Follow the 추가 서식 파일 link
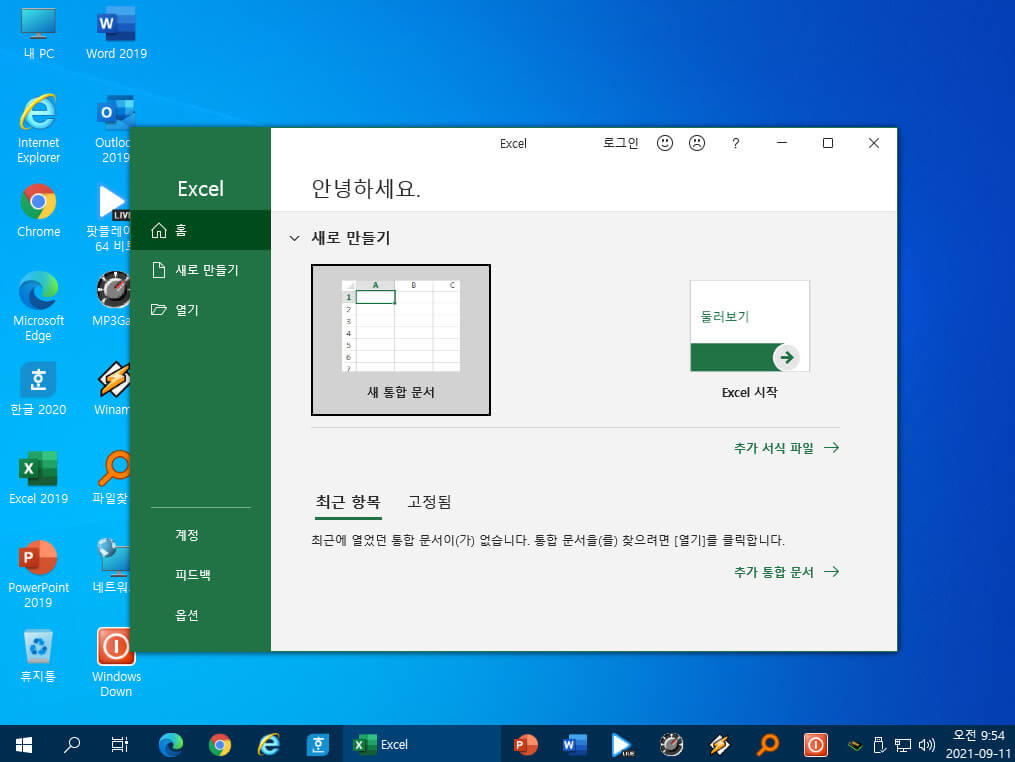Screen dimensions: 1015x762 786,448
